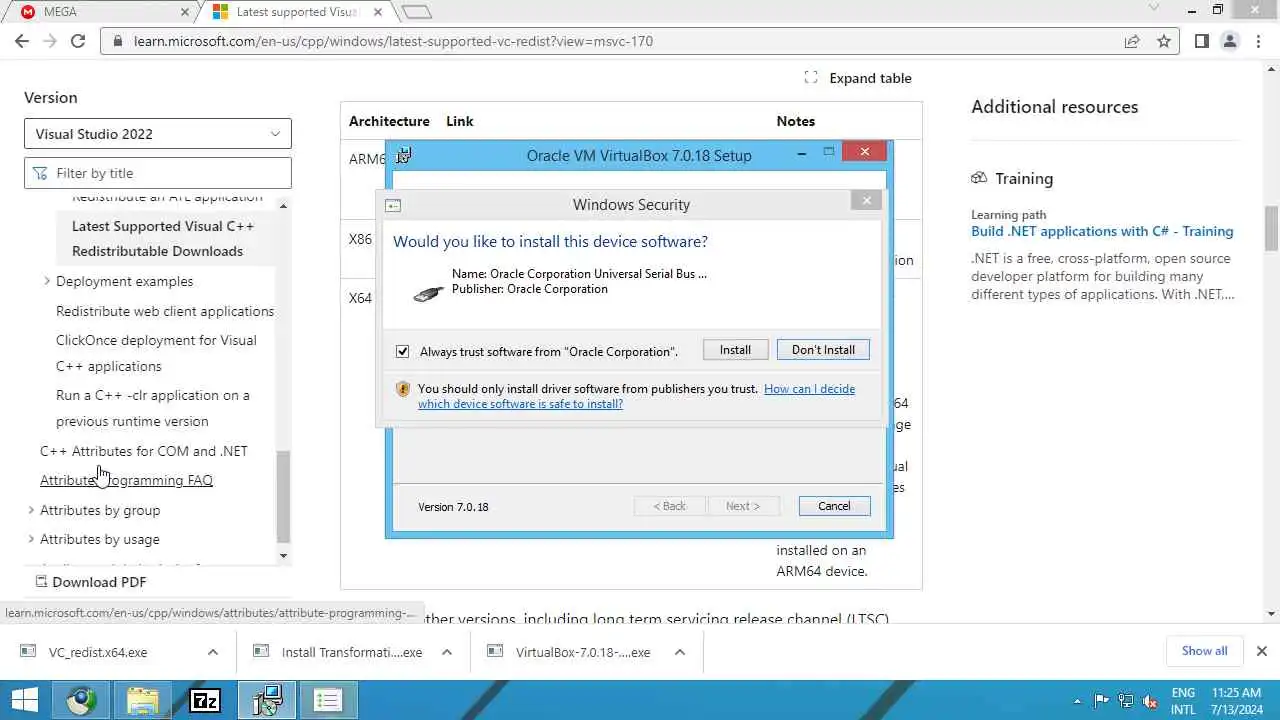Viewport: 1280px width, 720px height.
Task: Open File Explorer from the taskbar
Action: 143,700
